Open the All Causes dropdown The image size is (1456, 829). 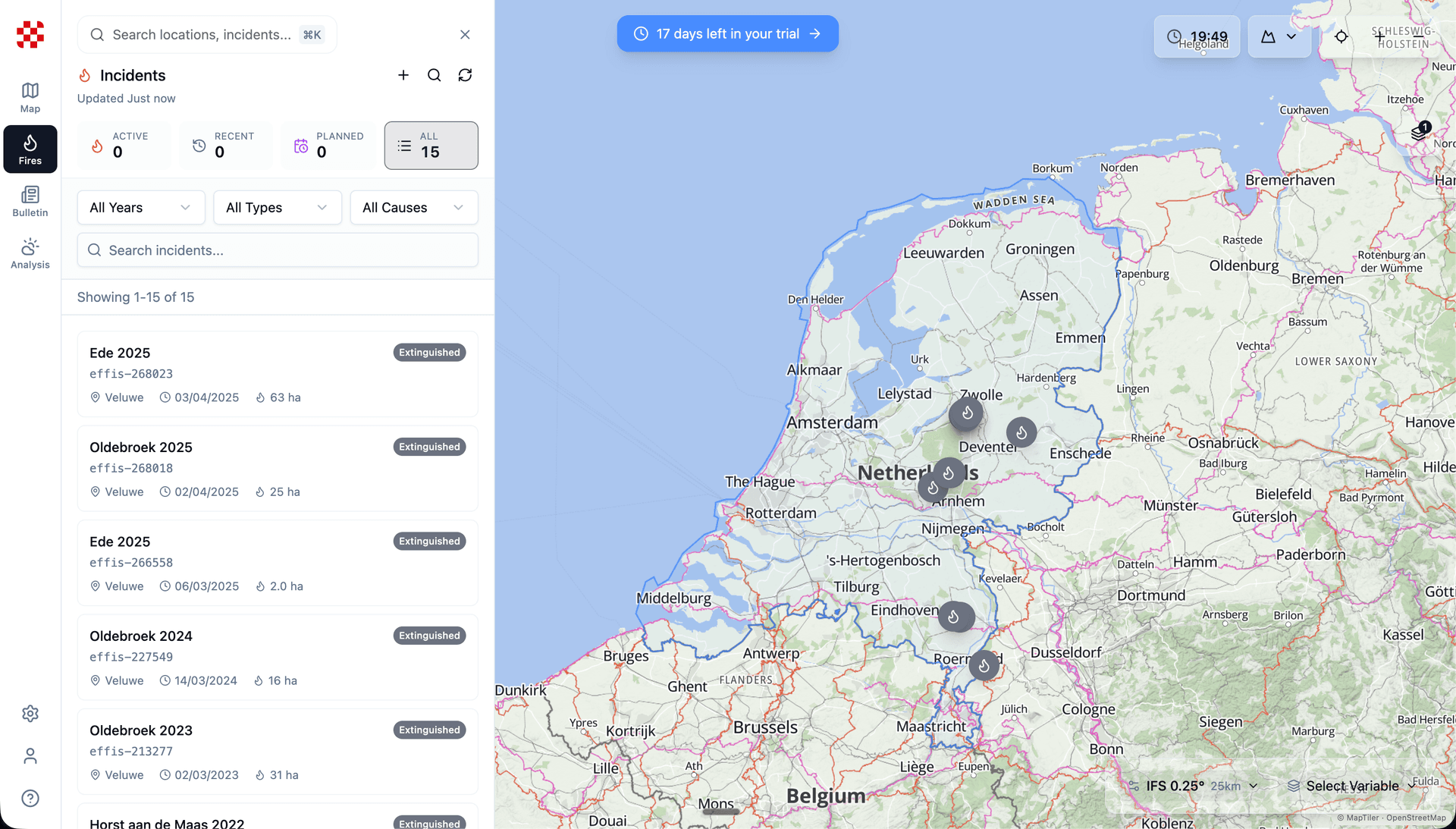point(413,208)
